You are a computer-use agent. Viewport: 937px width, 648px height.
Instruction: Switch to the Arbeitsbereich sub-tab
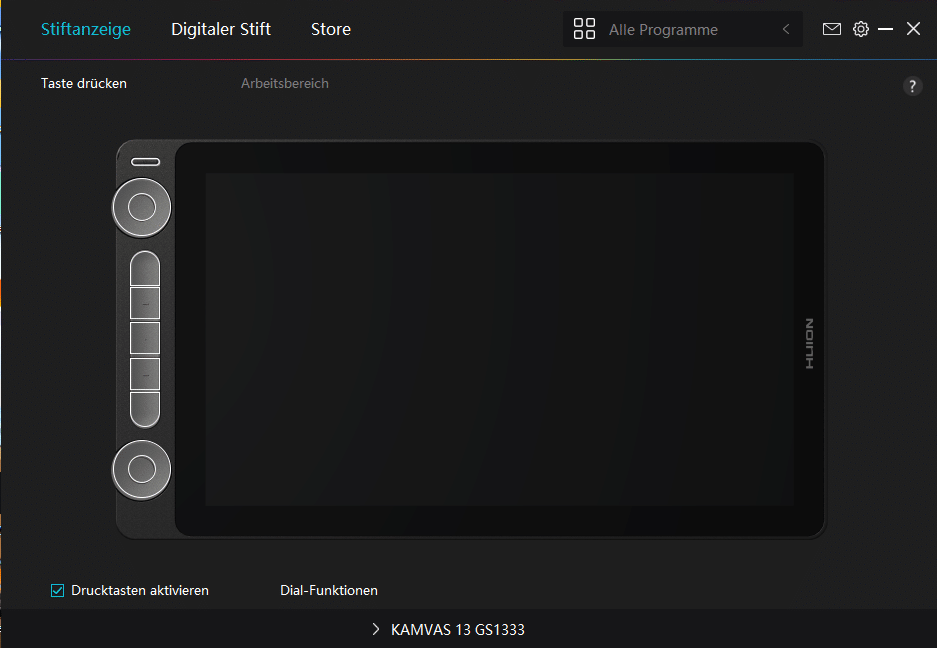(x=284, y=84)
